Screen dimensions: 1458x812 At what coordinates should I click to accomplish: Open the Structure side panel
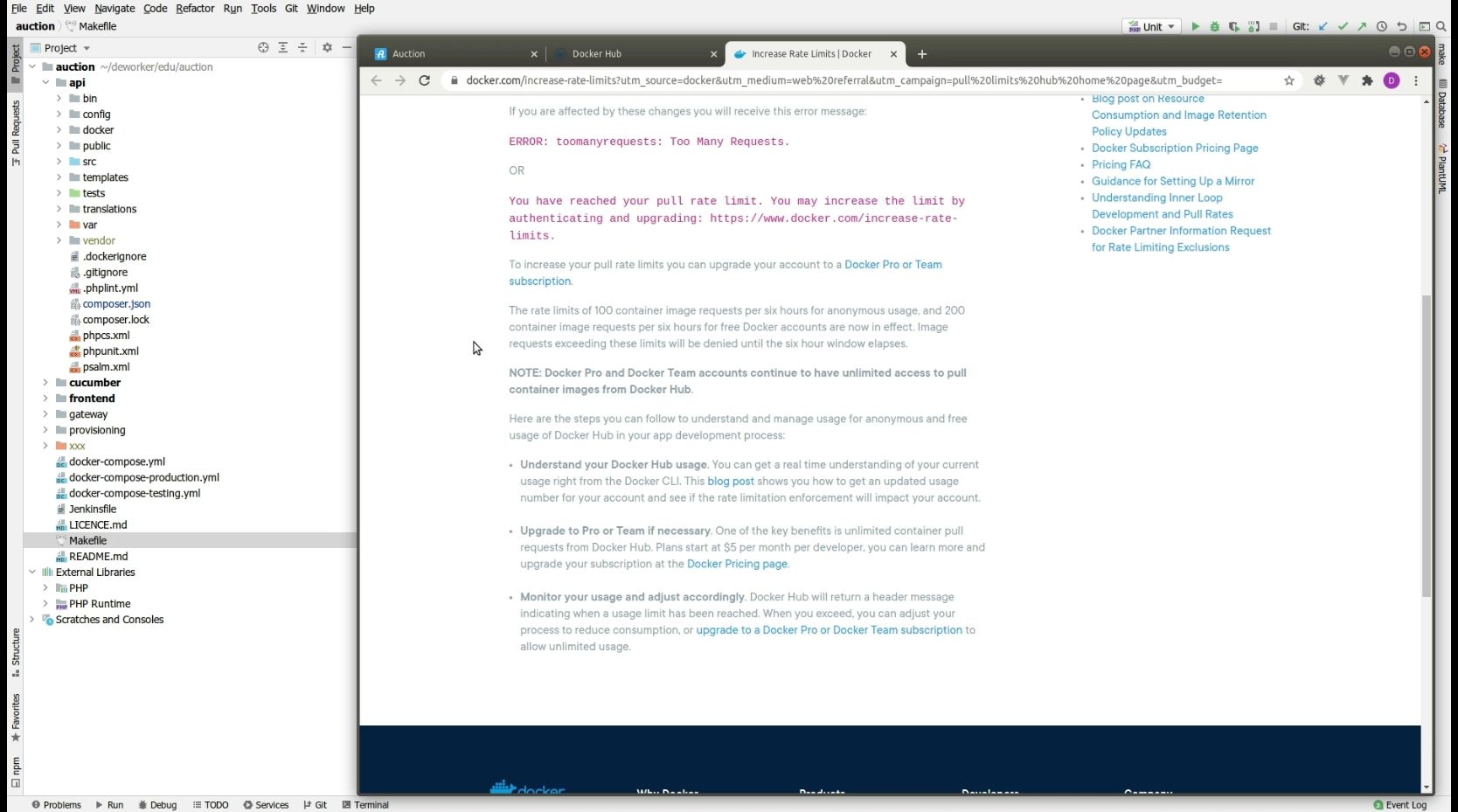pyautogui.click(x=16, y=652)
